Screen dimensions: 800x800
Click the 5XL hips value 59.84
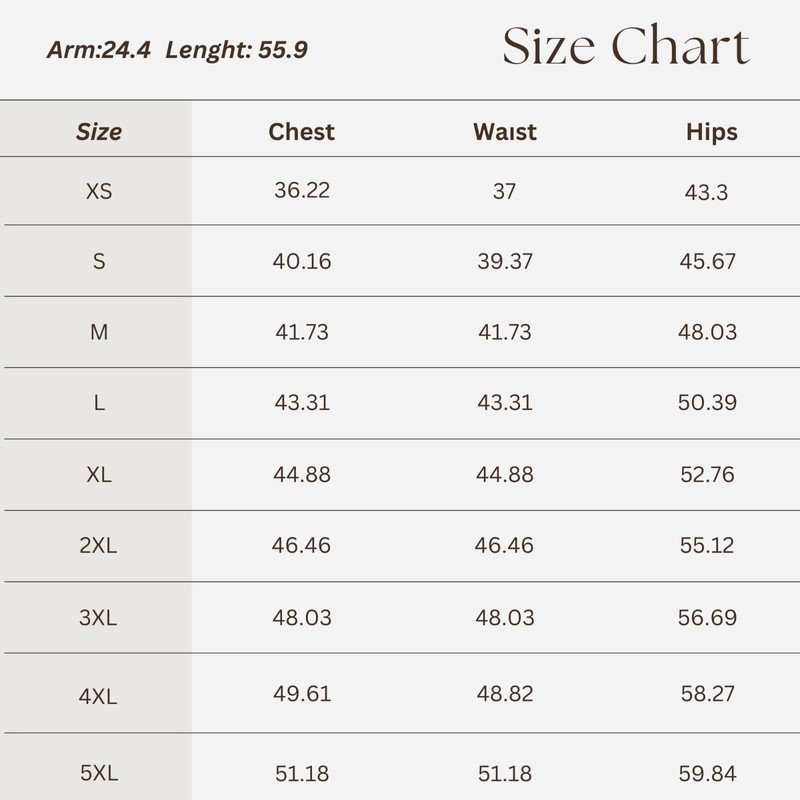click(707, 774)
